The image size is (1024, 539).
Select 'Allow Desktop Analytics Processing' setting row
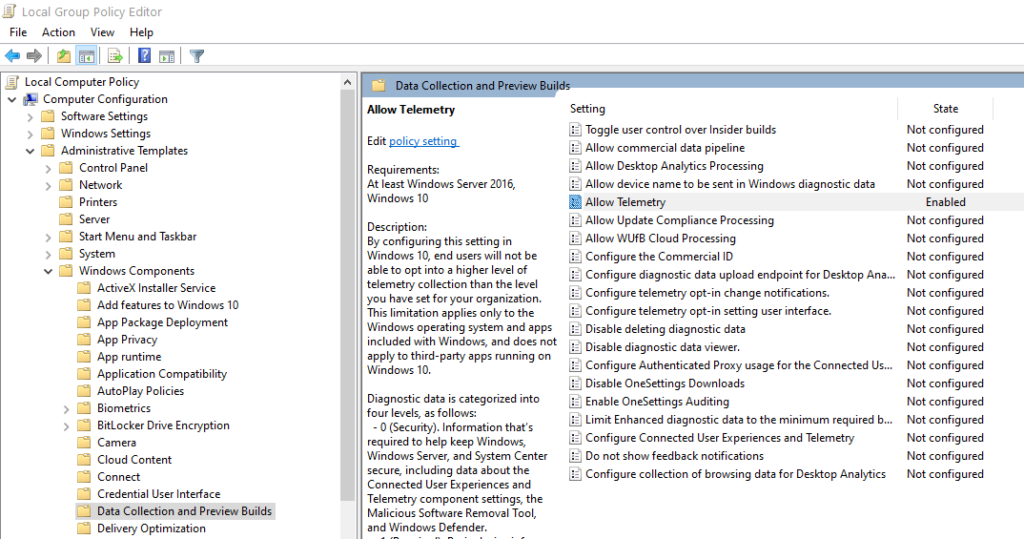point(674,166)
